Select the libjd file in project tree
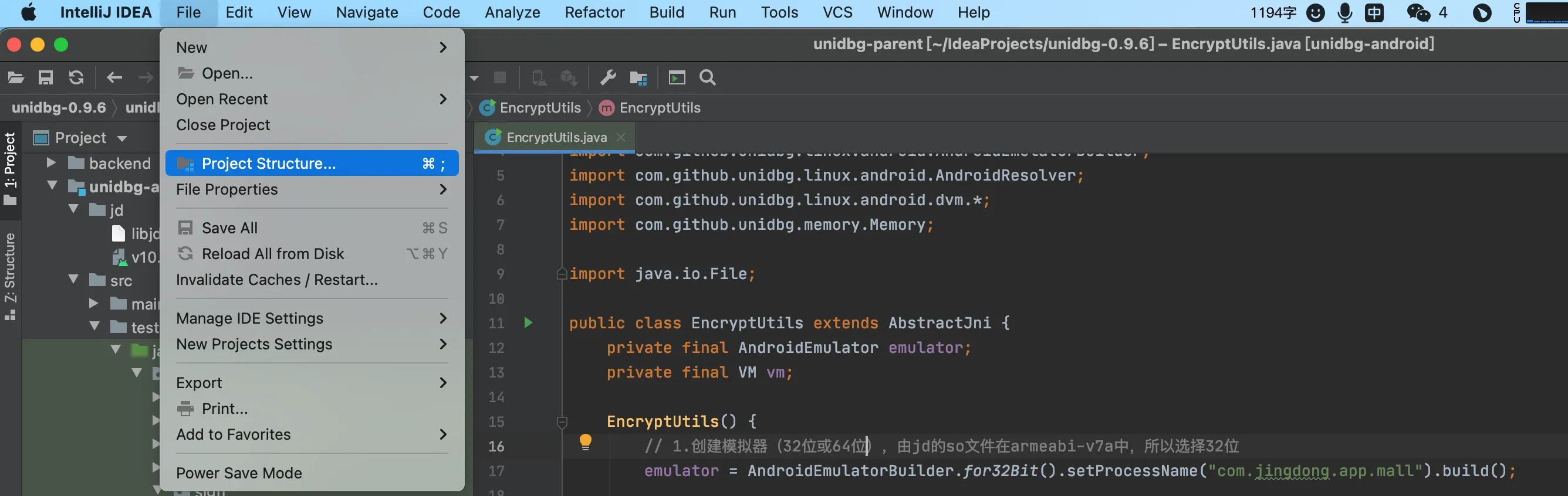 pyautogui.click(x=136, y=233)
